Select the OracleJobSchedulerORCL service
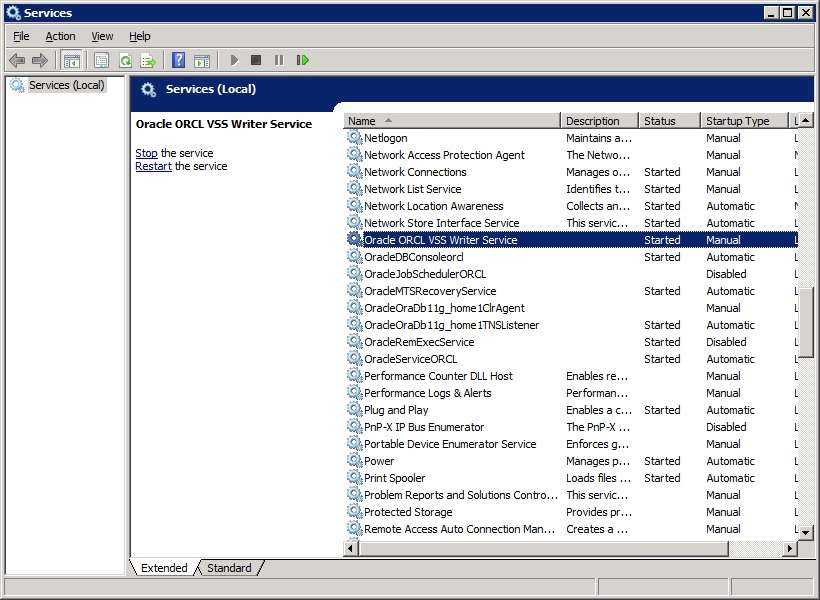The width and height of the screenshot is (820, 600). pyautogui.click(x=571, y=274)
